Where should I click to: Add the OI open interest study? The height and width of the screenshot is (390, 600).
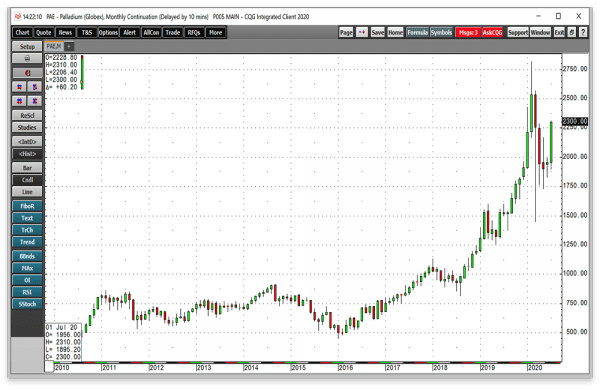27,280
